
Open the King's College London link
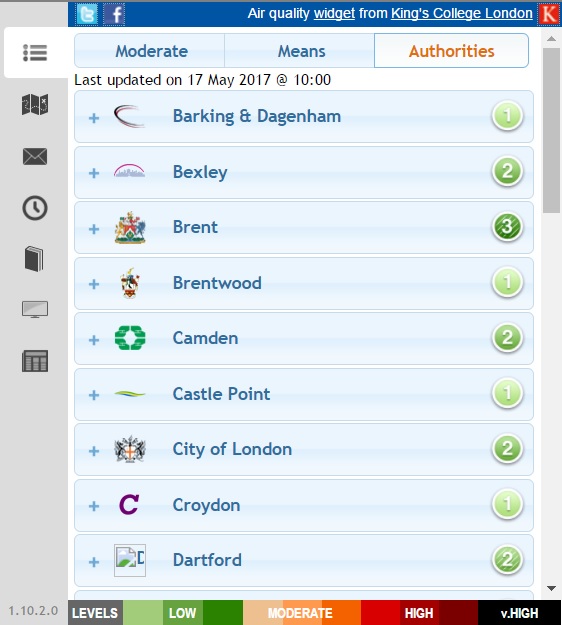(x=462, y=14)
